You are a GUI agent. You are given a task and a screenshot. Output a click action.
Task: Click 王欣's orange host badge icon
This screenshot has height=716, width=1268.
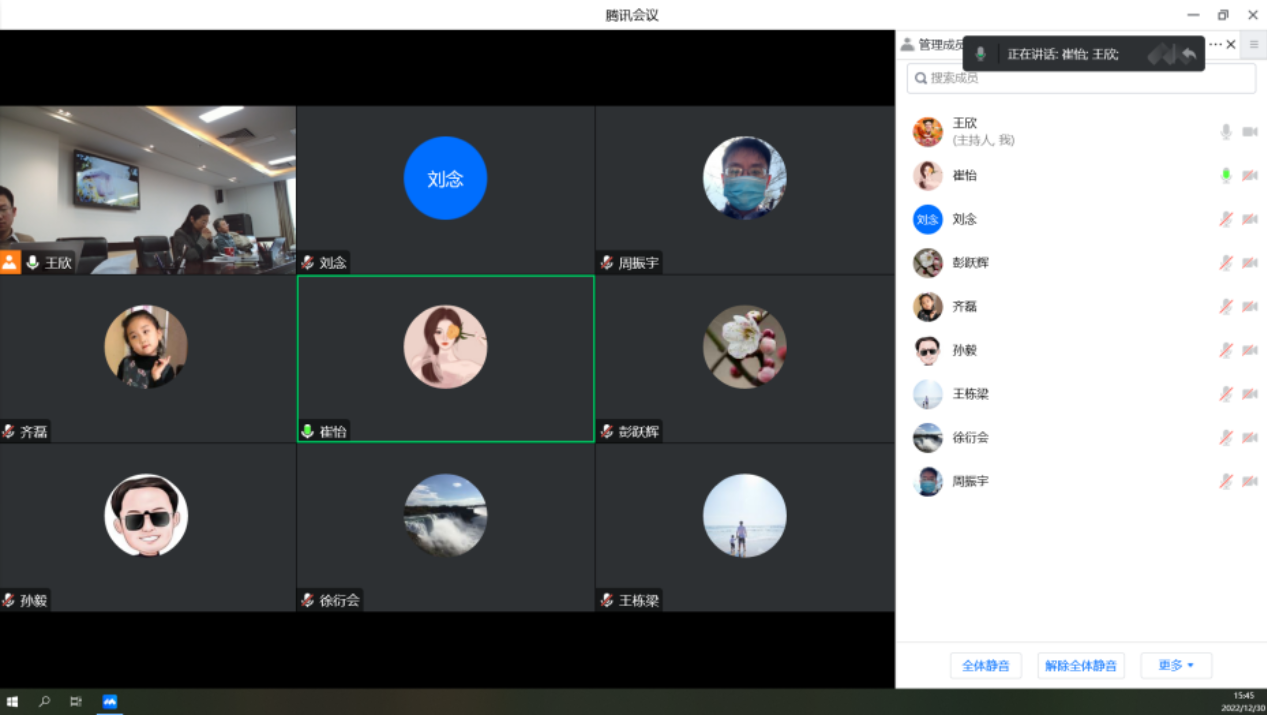[10, 263]
